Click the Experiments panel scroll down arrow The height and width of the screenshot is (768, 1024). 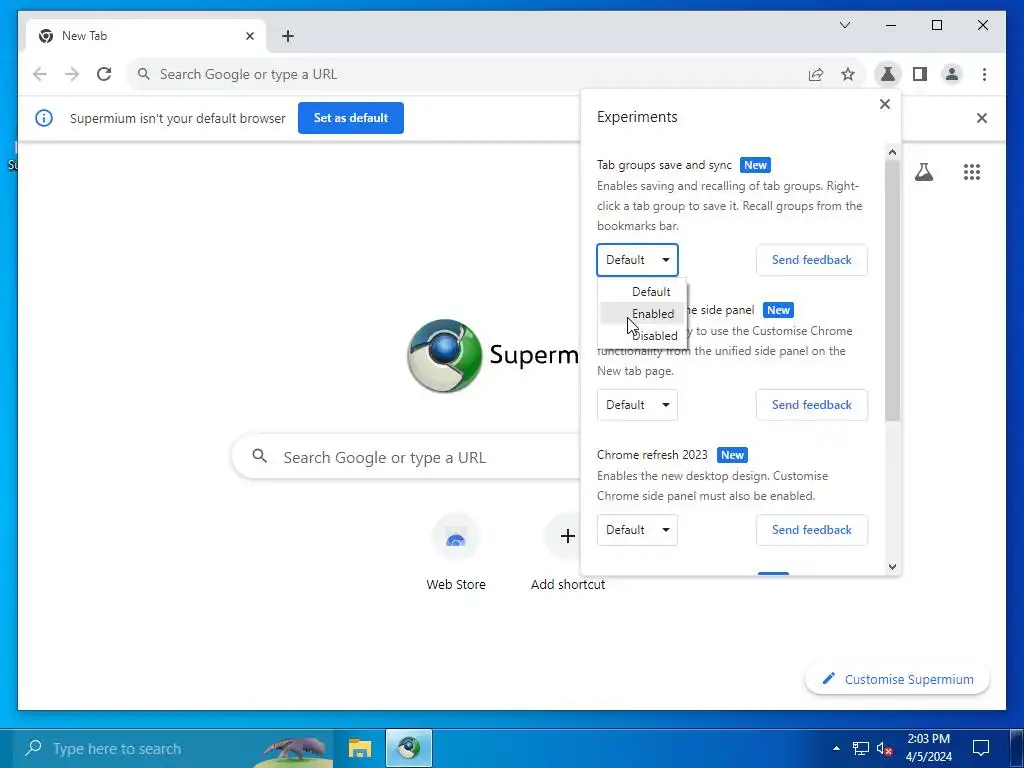893,567
